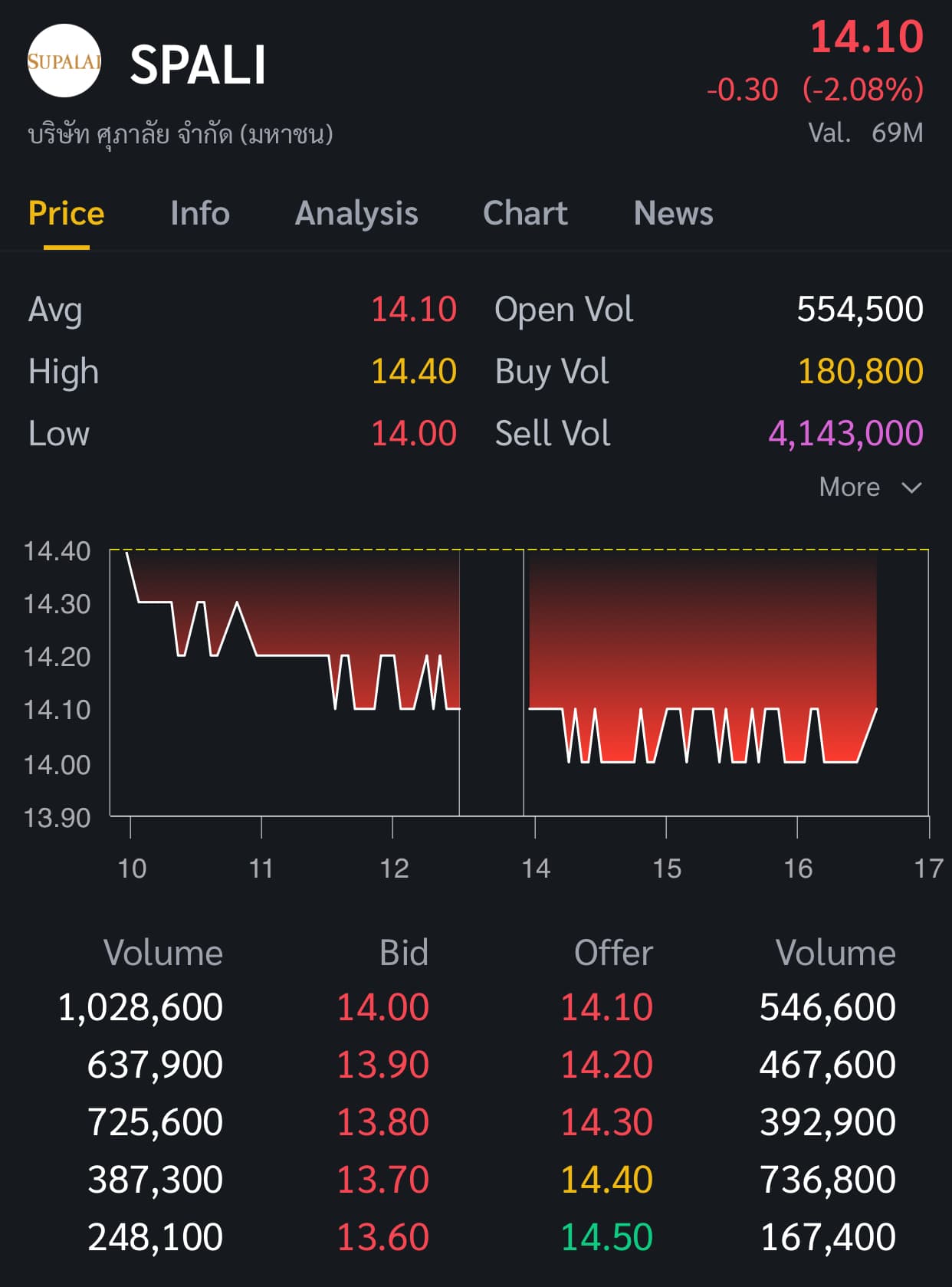
Task: Tap the traded value 69M
Action: click(897, 133)
